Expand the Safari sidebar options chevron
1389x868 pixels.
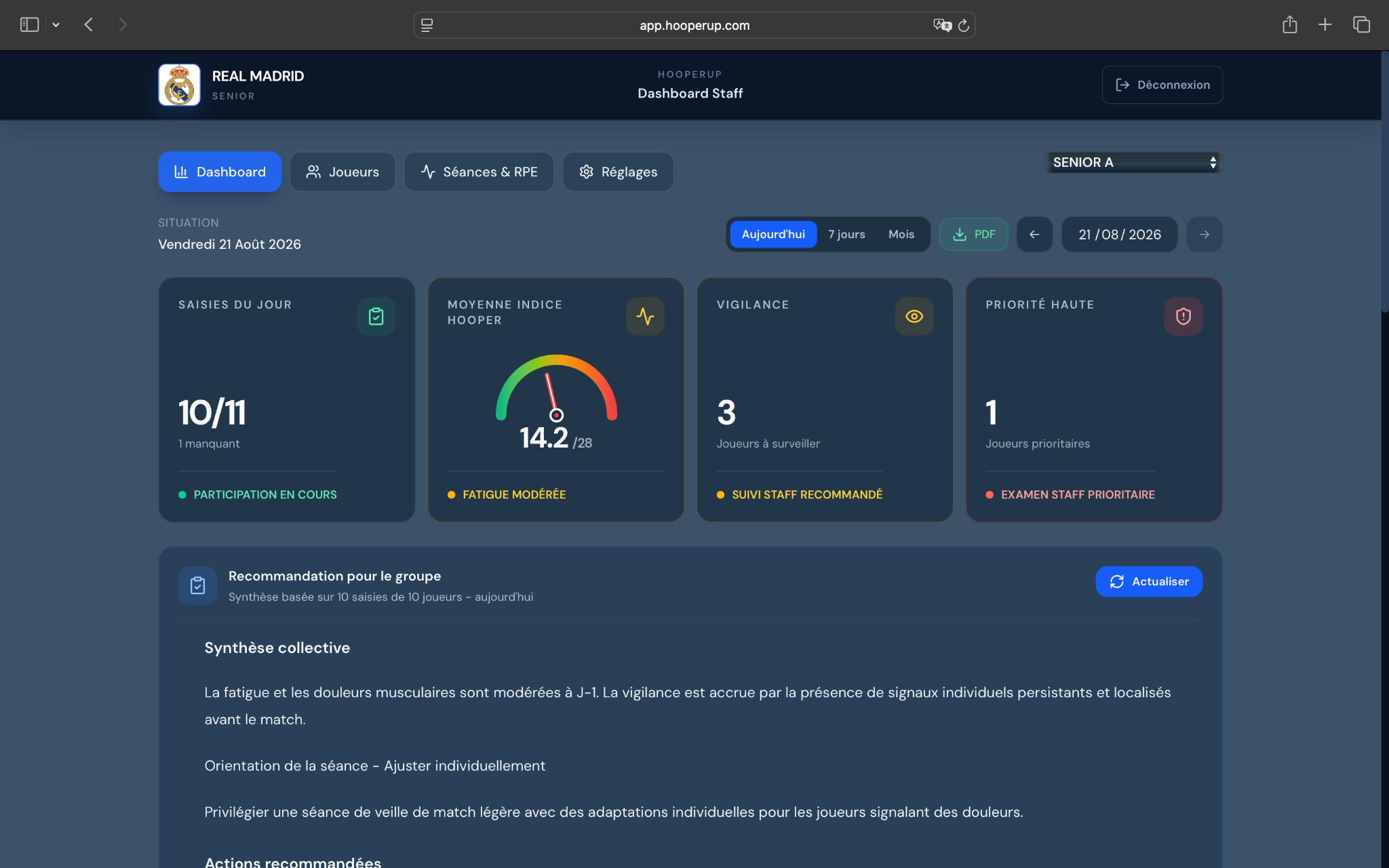coord(56,25)
